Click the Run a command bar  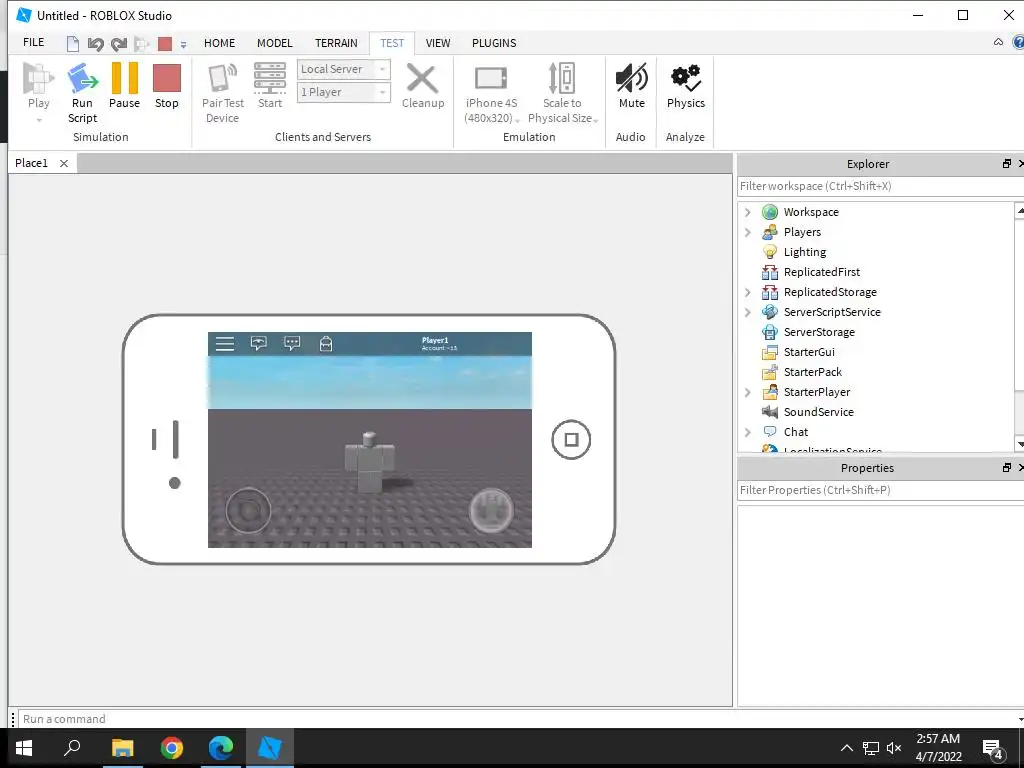519,719
